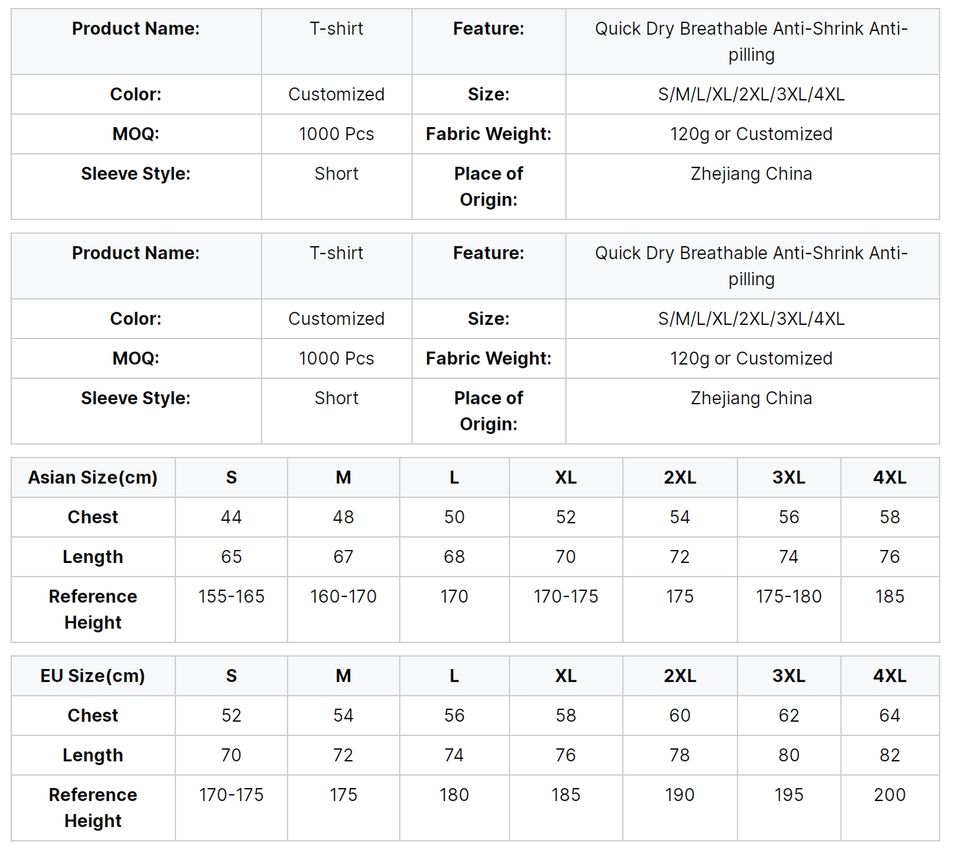Click the EU reference height 195 cell
Screen dimensions: 960x855
[x=789, y=795]
